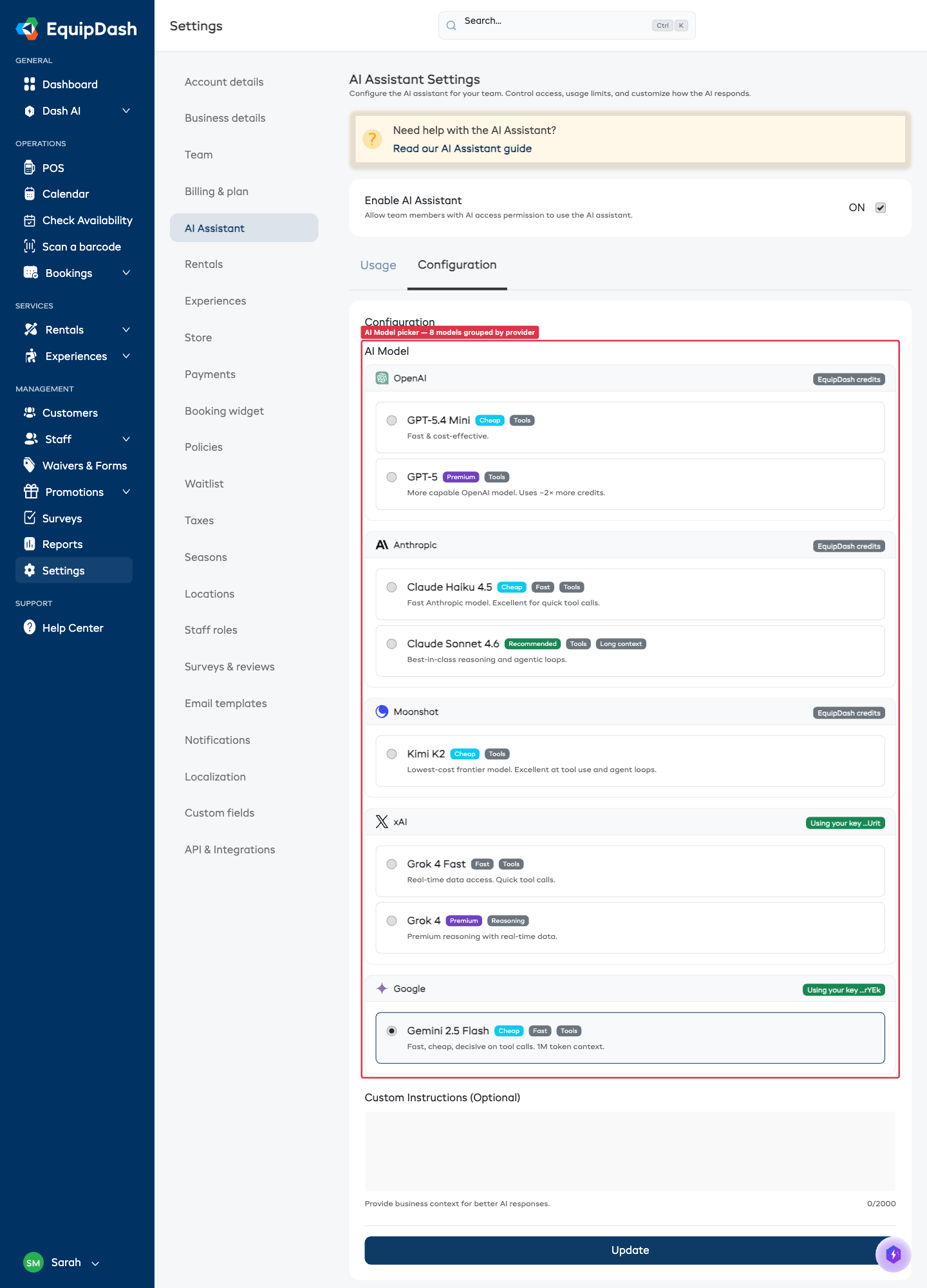This screenshot has height=1288, width=927.
Task: Click the Google Gemini sparkle logo
Action: pyautogui.click(x=382, y=989)
